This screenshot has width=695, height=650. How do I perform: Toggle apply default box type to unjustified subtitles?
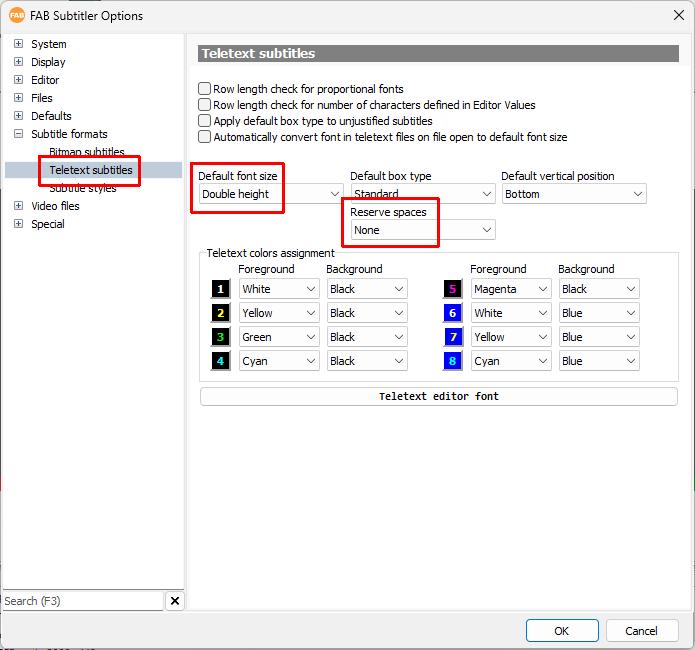204,121
